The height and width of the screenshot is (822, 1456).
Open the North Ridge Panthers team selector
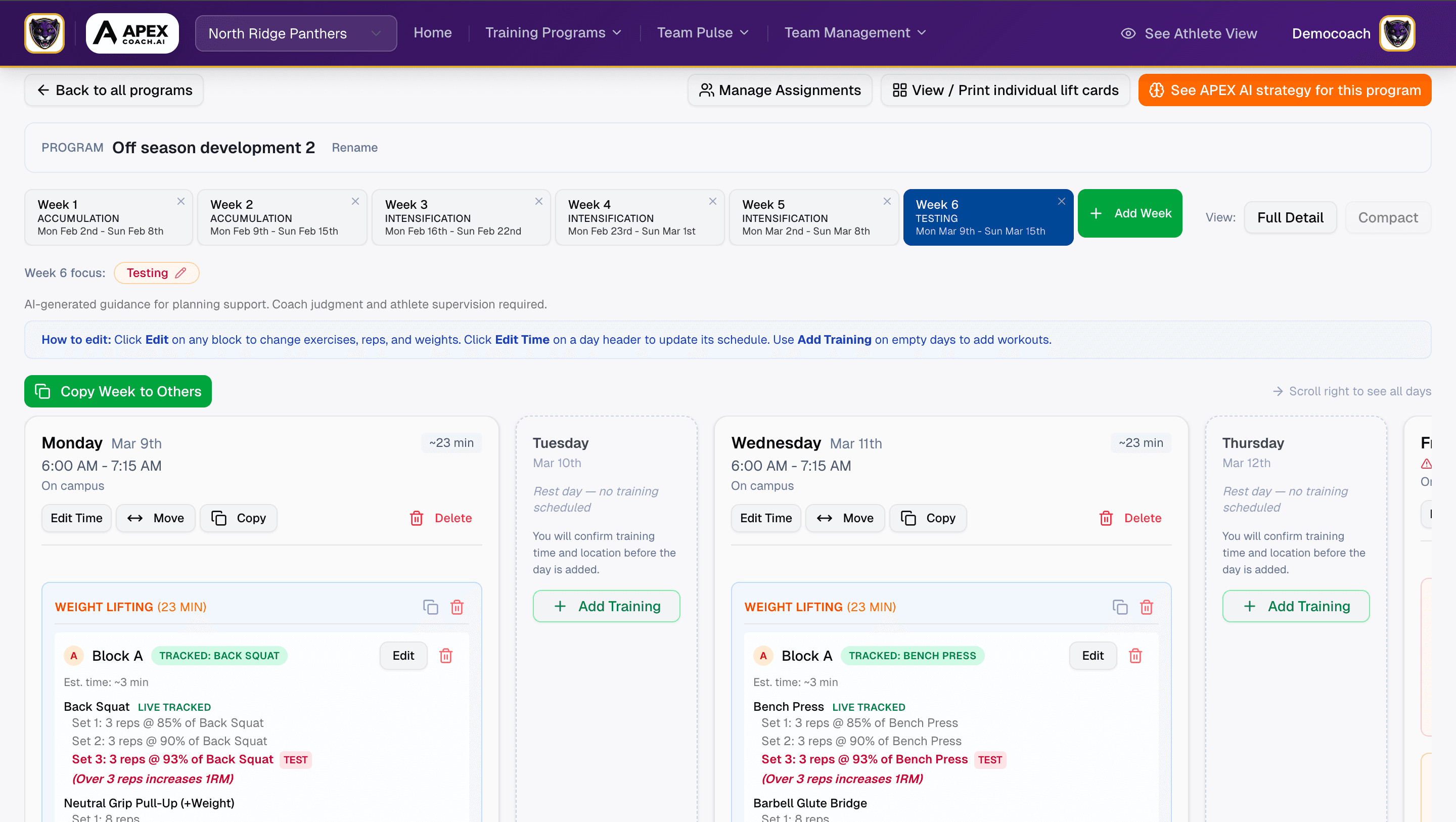pyautogui.click(x=295, y=33)
